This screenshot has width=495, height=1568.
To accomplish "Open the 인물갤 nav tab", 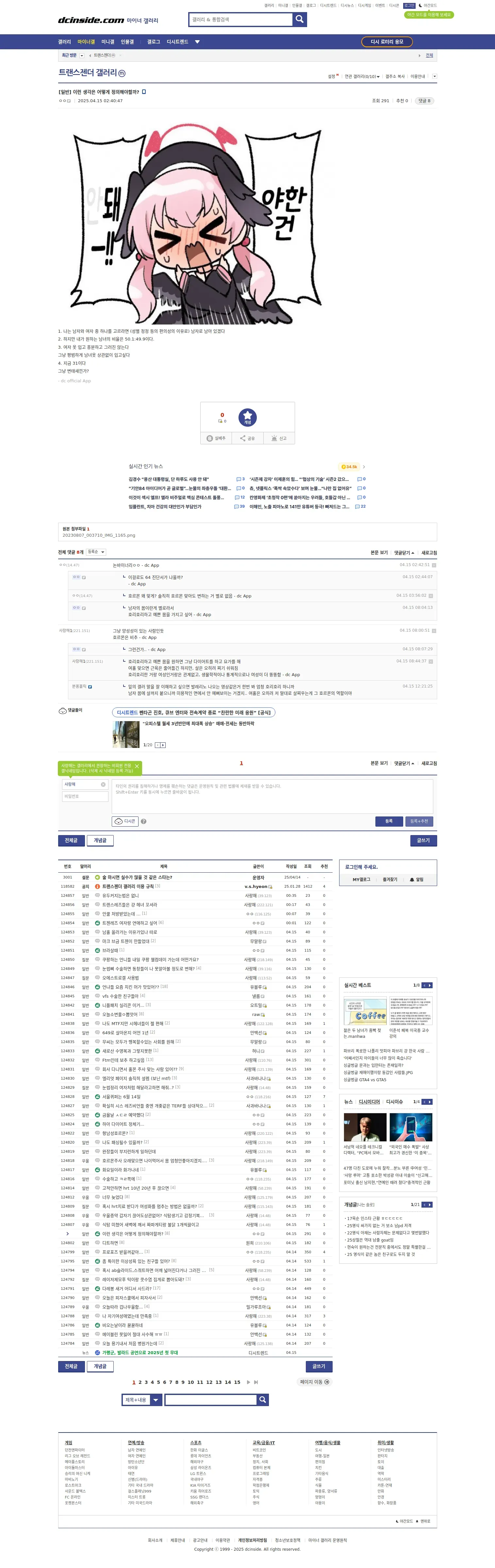I will click(127, 42).
